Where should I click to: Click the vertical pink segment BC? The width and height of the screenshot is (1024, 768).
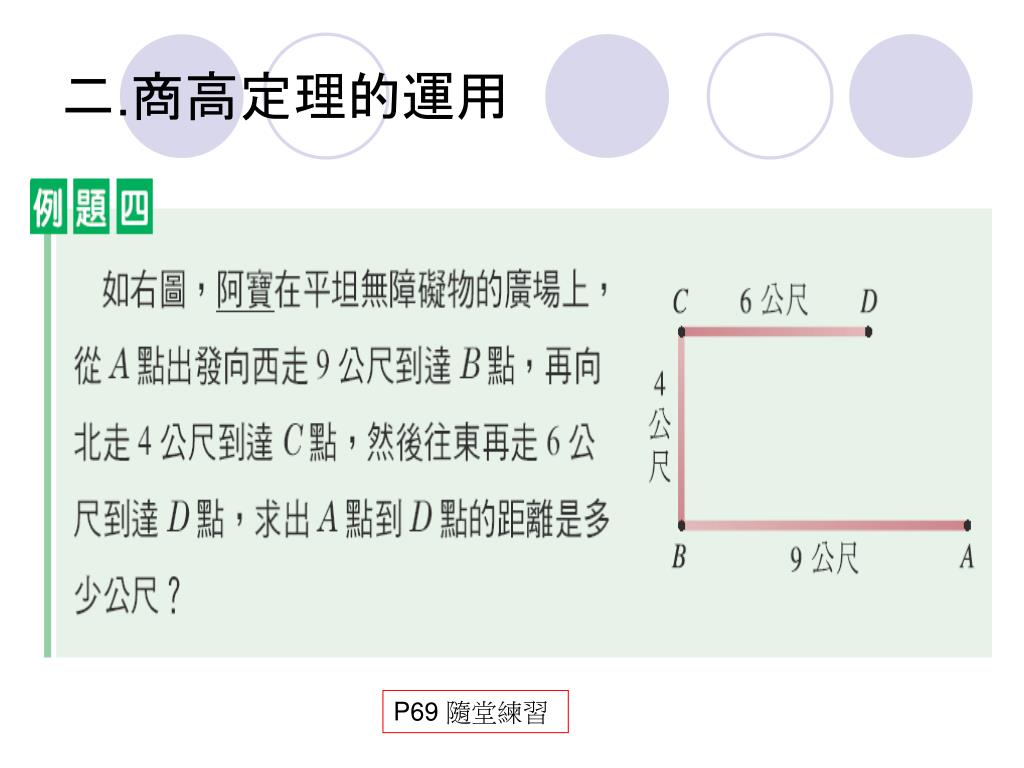[x=681, y=428]
